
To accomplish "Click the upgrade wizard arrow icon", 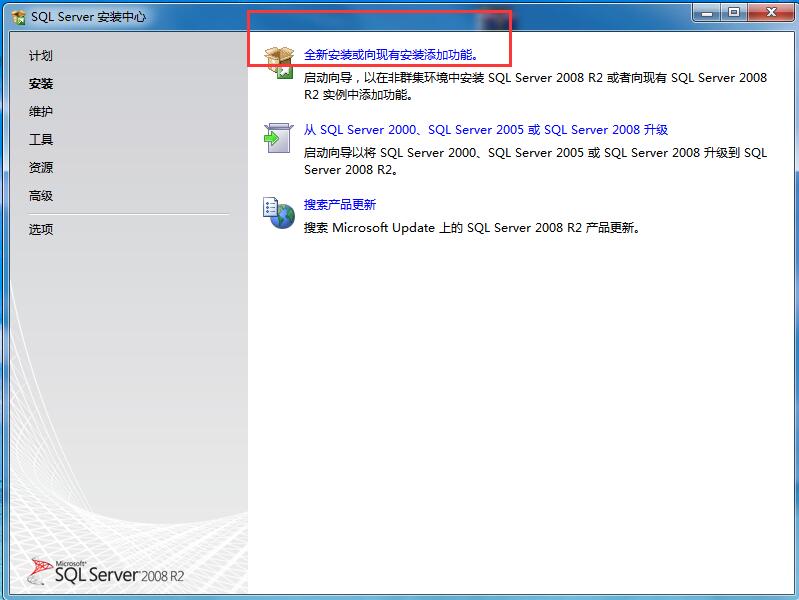I will point(278,138).
